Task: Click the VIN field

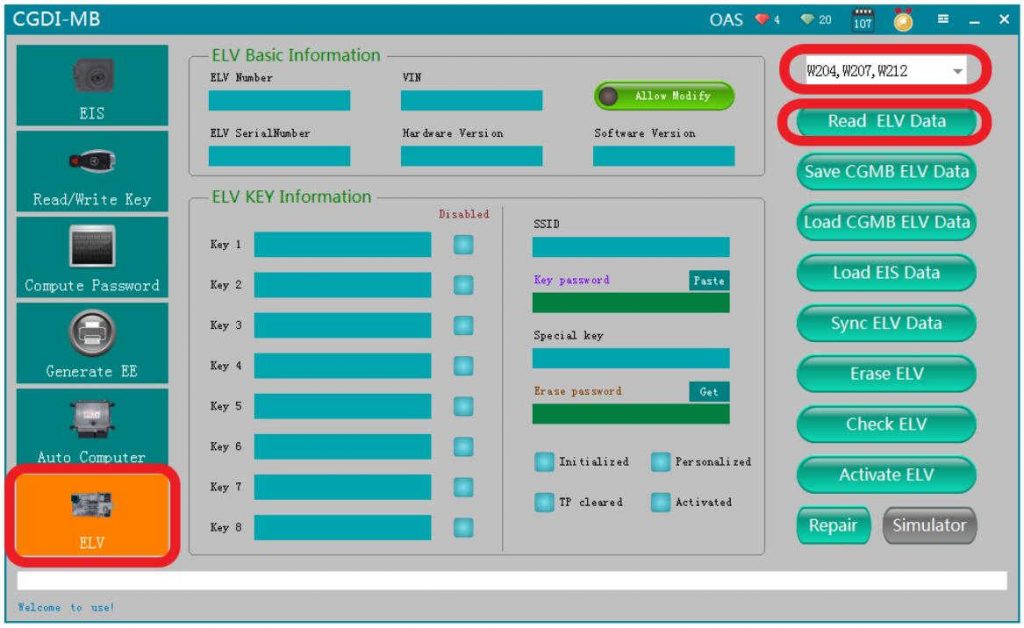Action: (x=472, y=101)
